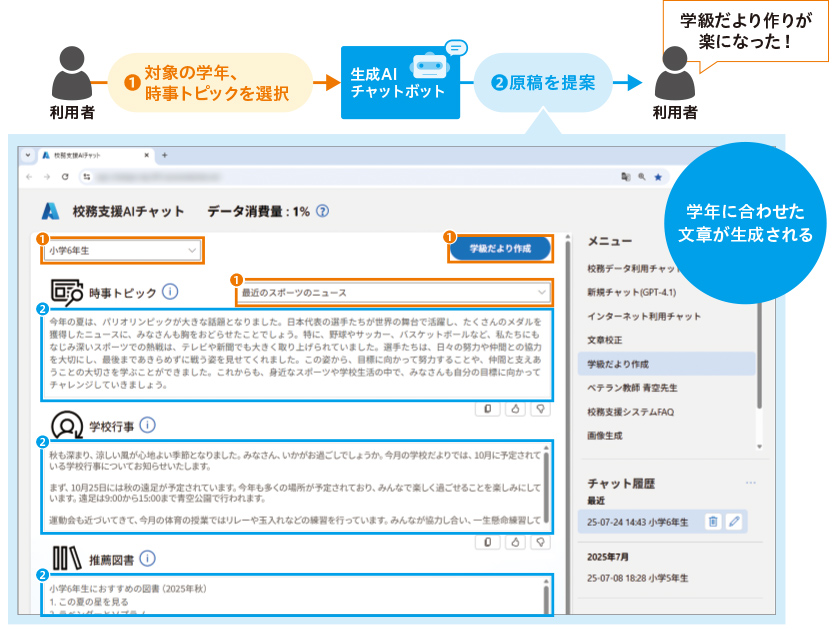This screenshot has width=834, height=630.
Task: Expand the 最近のスポーツのニュース topic dropdown
Action: coord(393,292)
